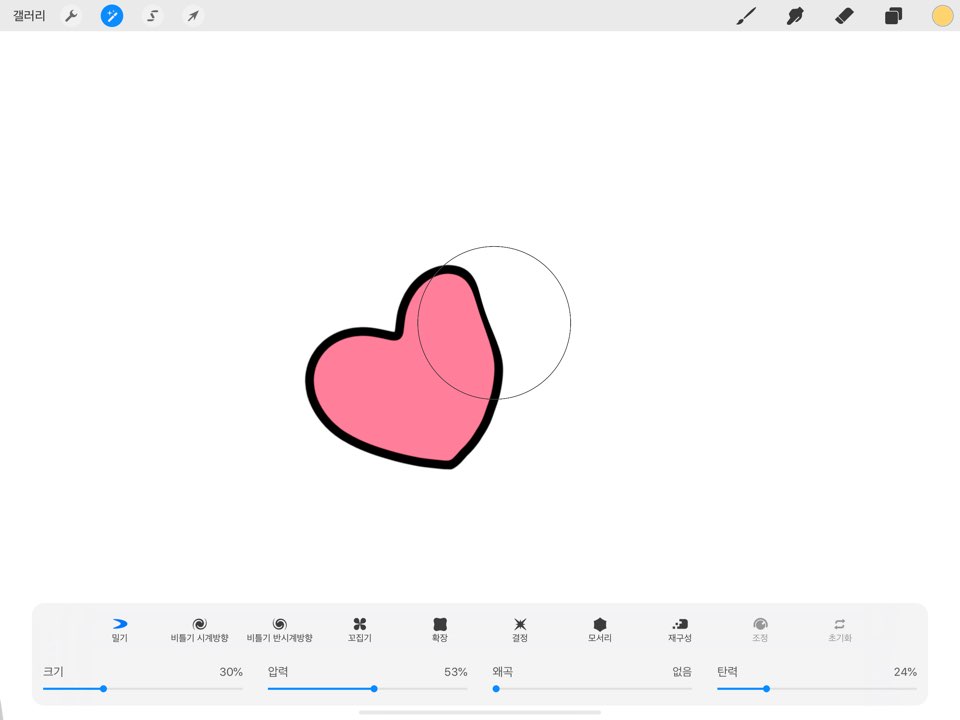The image size is (960, 720).
Task: Click the 53% pressure value
Action: 456,672
